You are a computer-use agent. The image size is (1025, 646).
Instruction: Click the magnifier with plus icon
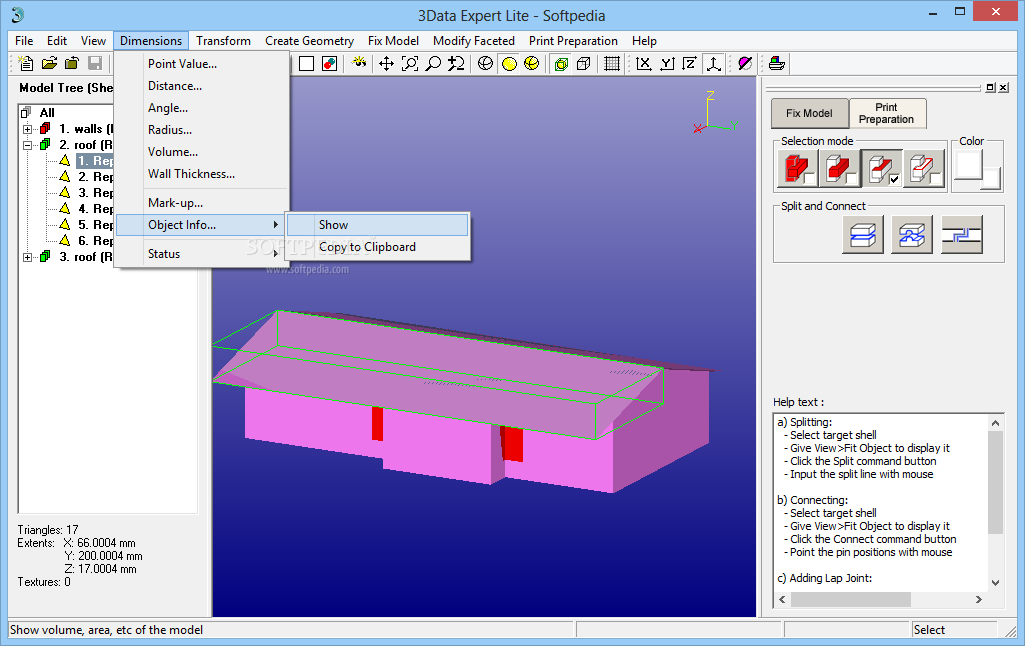tap(456, 63)
